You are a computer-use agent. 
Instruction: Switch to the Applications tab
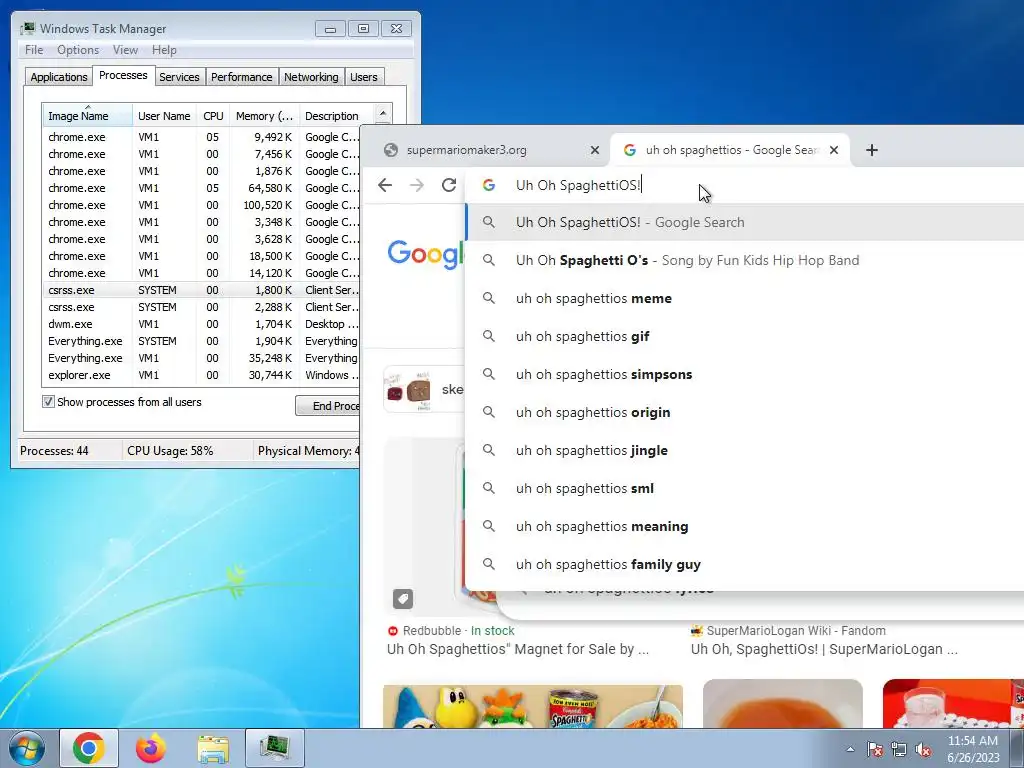click(x=59, y=77)
